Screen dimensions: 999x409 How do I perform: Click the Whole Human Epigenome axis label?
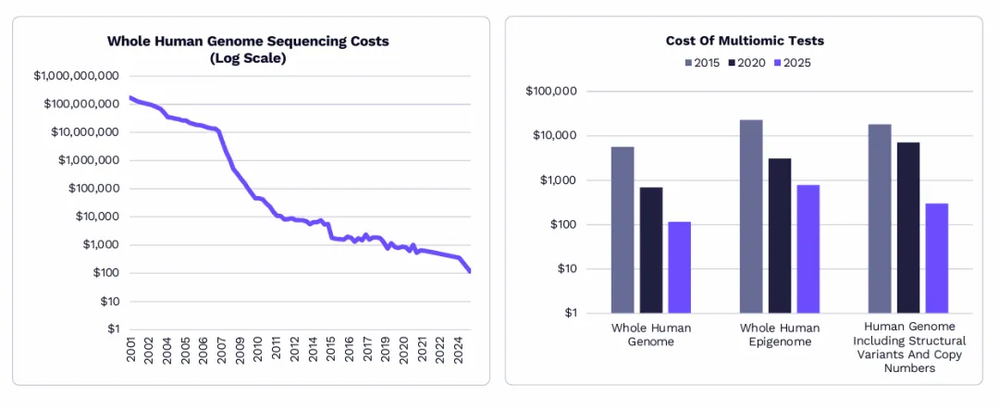pyautogui.click(x=779, y=334)
